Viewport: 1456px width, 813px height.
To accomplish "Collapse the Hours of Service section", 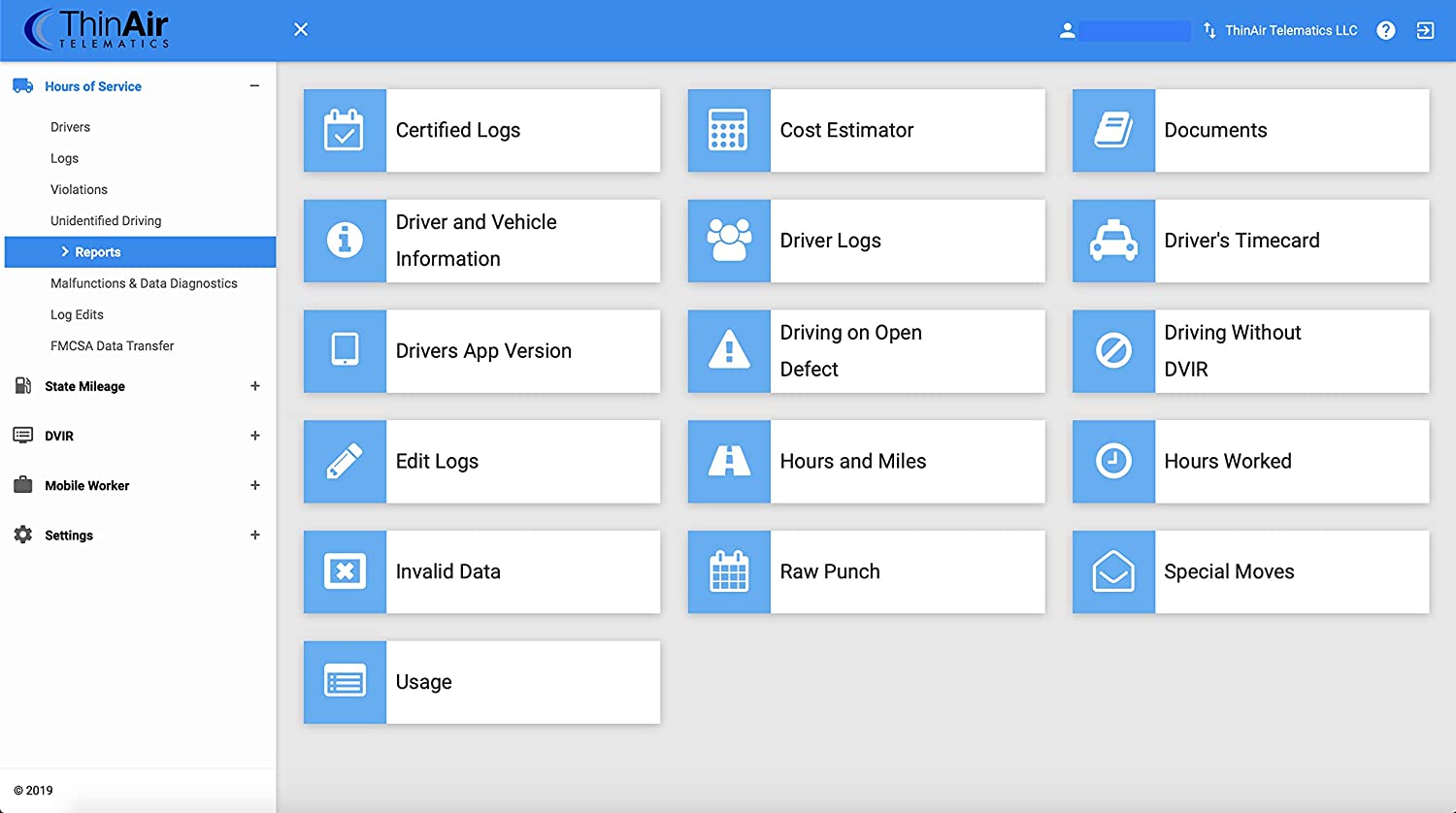I will tap(254, 85).
